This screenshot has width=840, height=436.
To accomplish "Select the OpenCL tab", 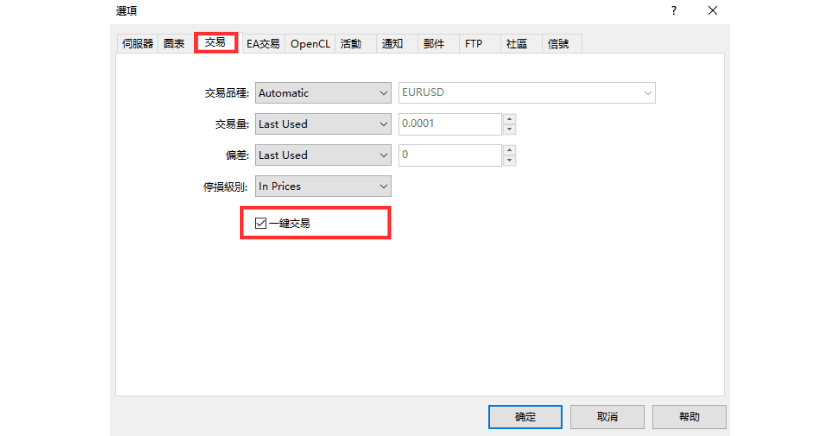I will (x=310, y=44).
